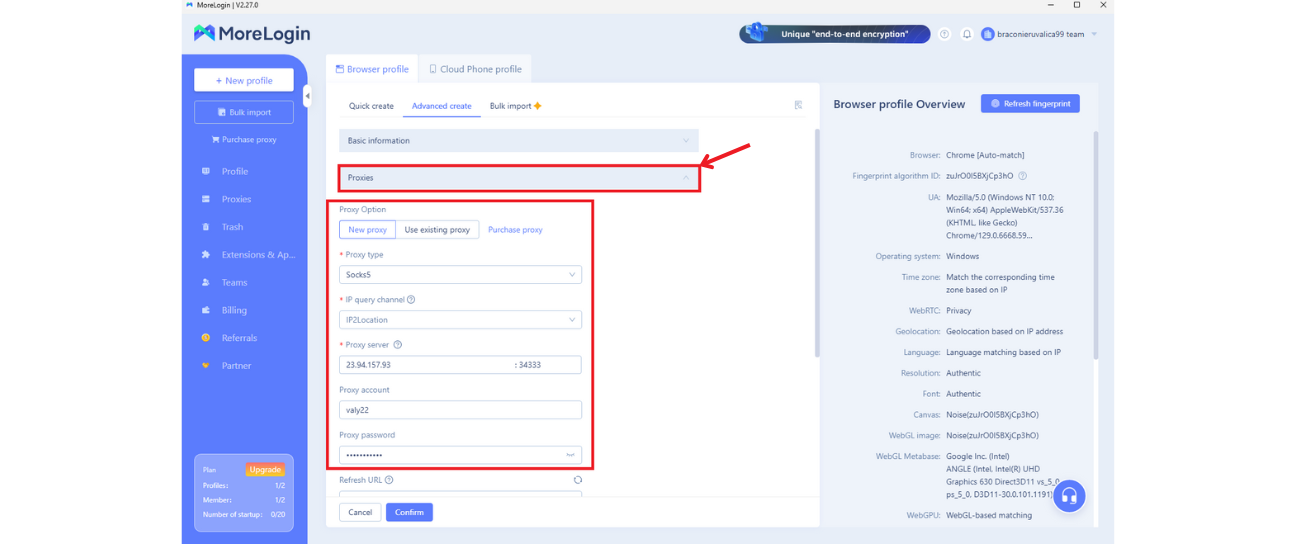Click the Language matching based on IP value

1003,353
